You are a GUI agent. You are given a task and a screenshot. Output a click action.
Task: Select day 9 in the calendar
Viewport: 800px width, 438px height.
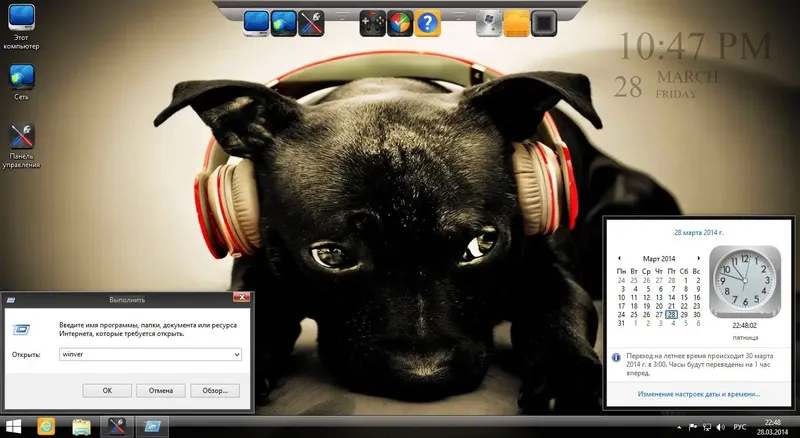[x=698, y=289]
